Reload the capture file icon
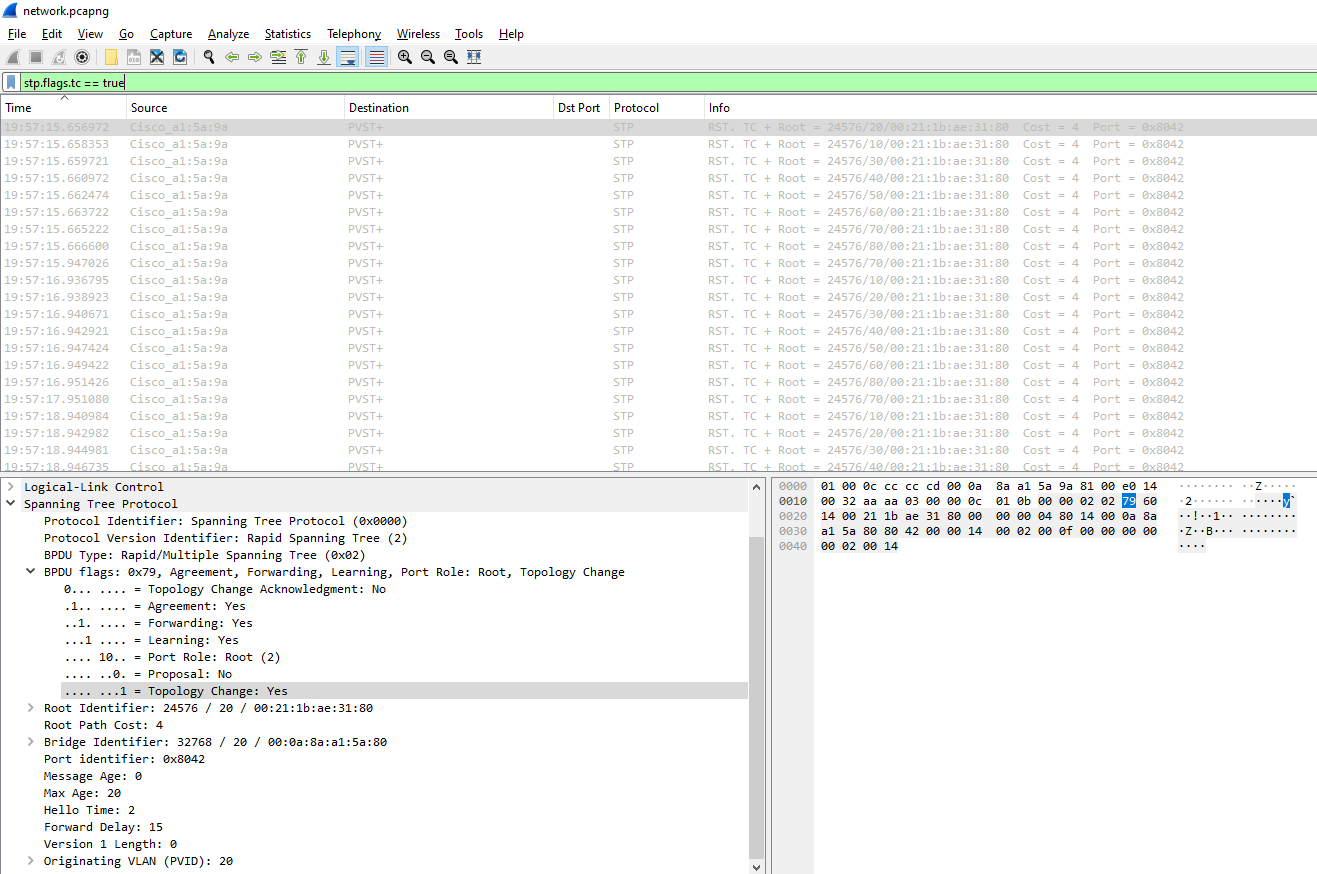This screenshot has width=1317, height=874. (180, 57)
